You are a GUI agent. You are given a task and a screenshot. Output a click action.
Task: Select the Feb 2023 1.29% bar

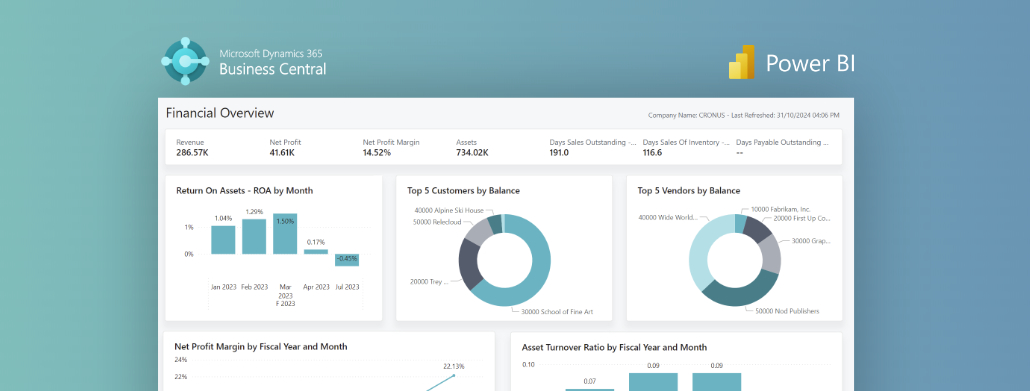tap(254, 237)
